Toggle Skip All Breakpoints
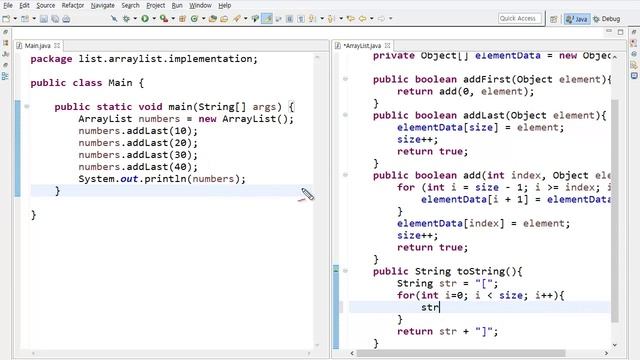Screen dimensions: 640x360 pos(114,19)
